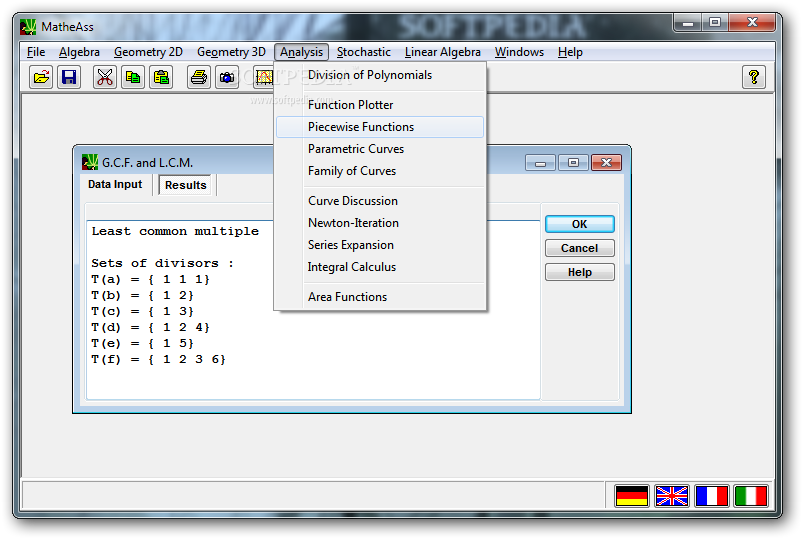This screenshot has width=803, height=539.
Task: Maximize the MatheAss main window
Action: 715,23
